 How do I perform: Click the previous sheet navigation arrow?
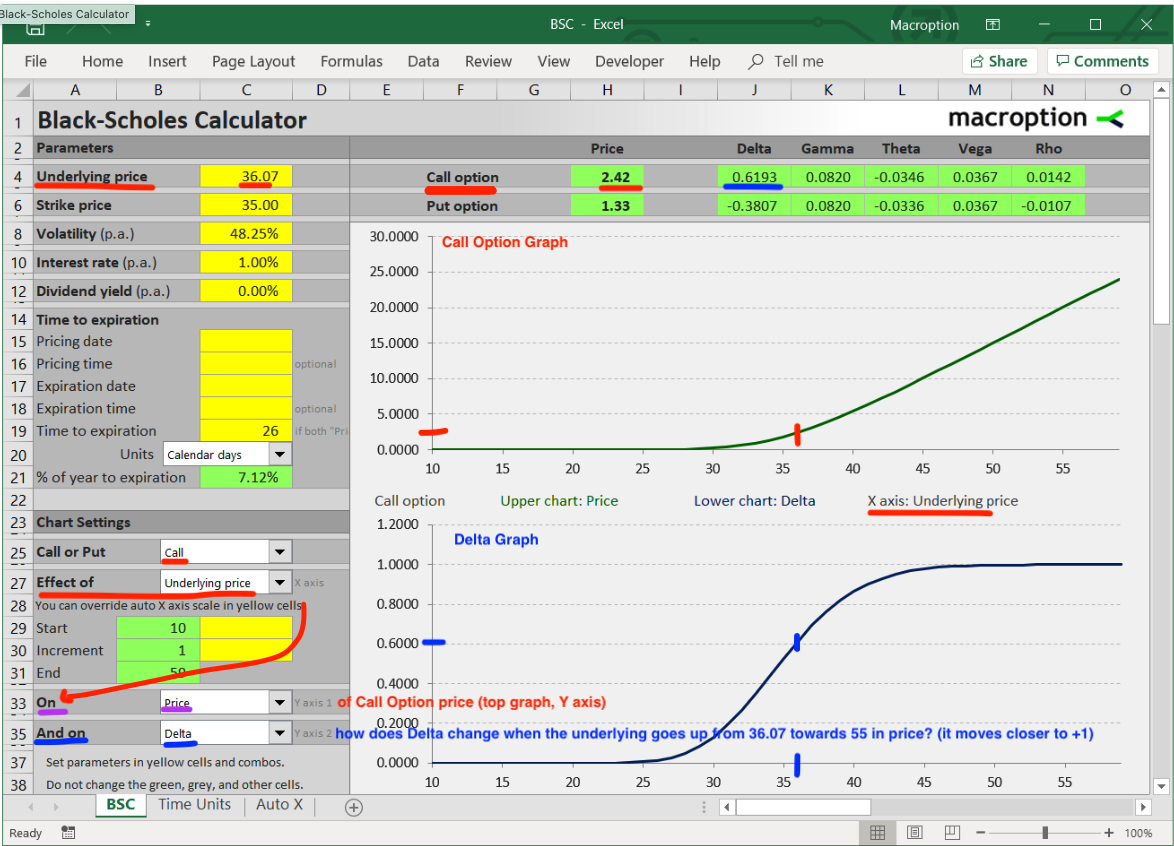pos(31,807)
